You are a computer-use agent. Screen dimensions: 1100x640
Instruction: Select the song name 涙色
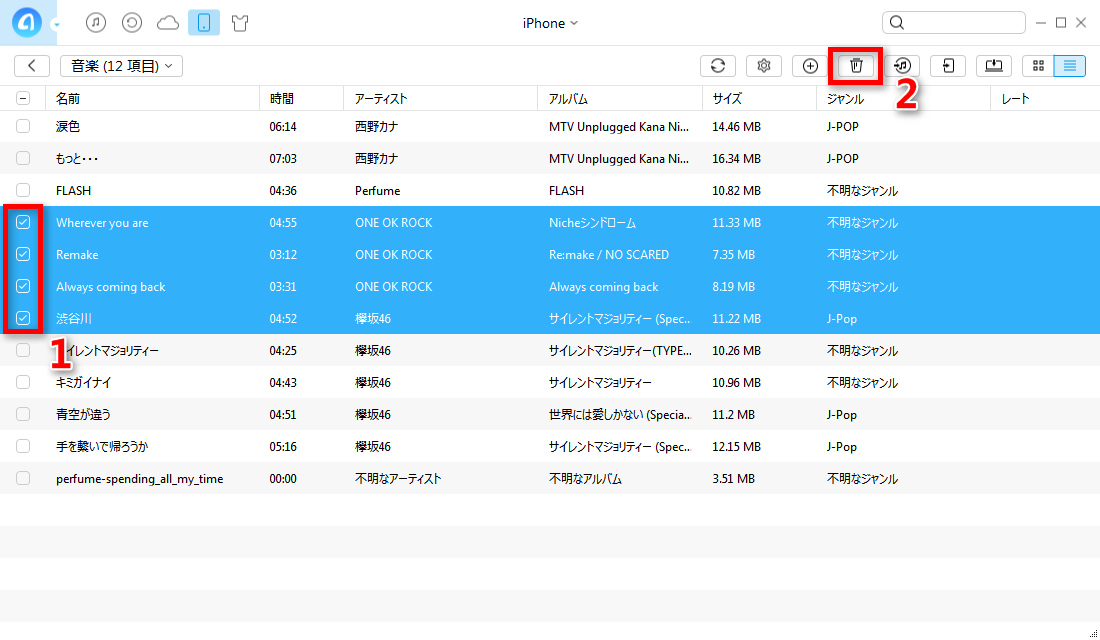[68, 126]
